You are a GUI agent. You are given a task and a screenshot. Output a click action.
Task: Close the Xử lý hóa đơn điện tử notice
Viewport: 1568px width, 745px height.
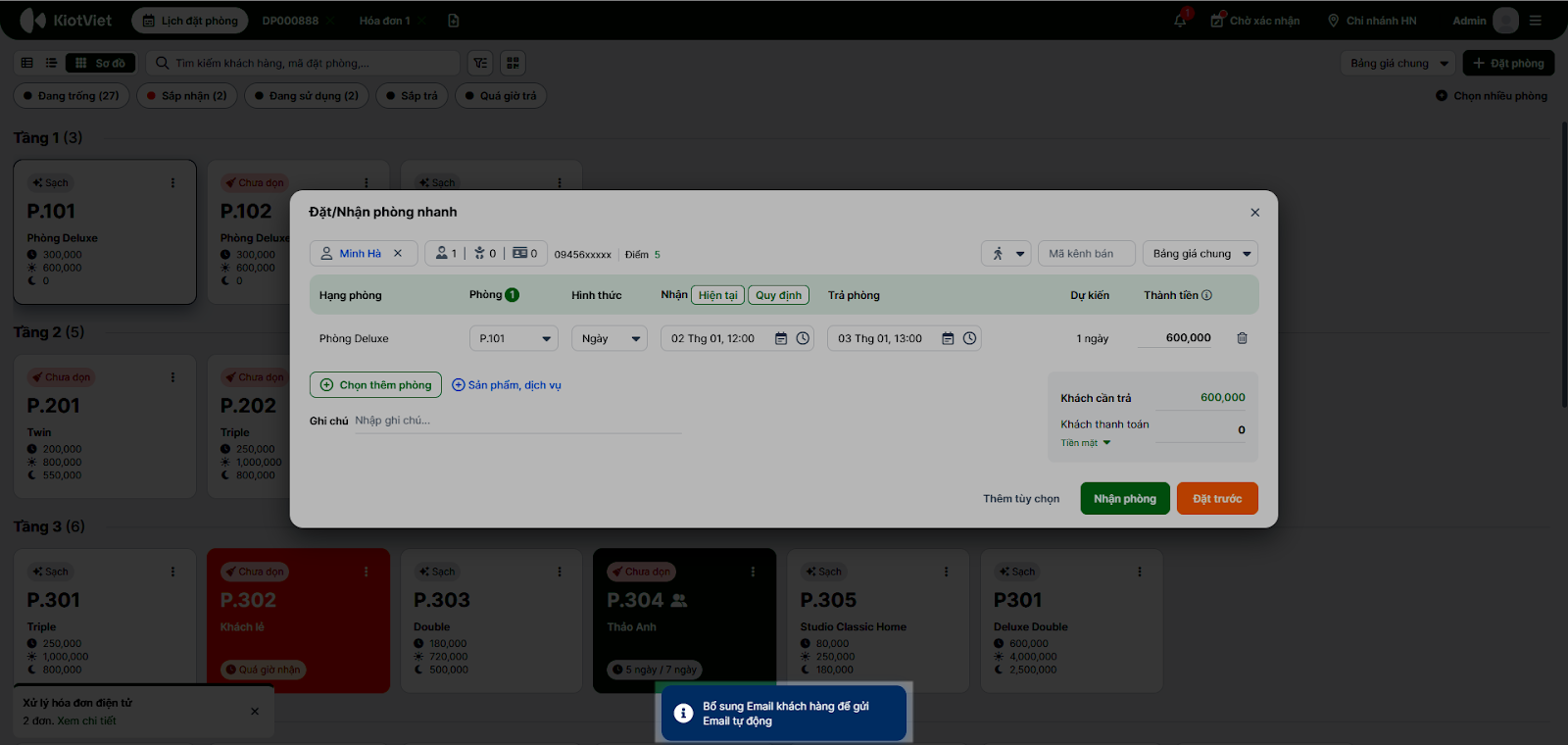tap(255, 712)
